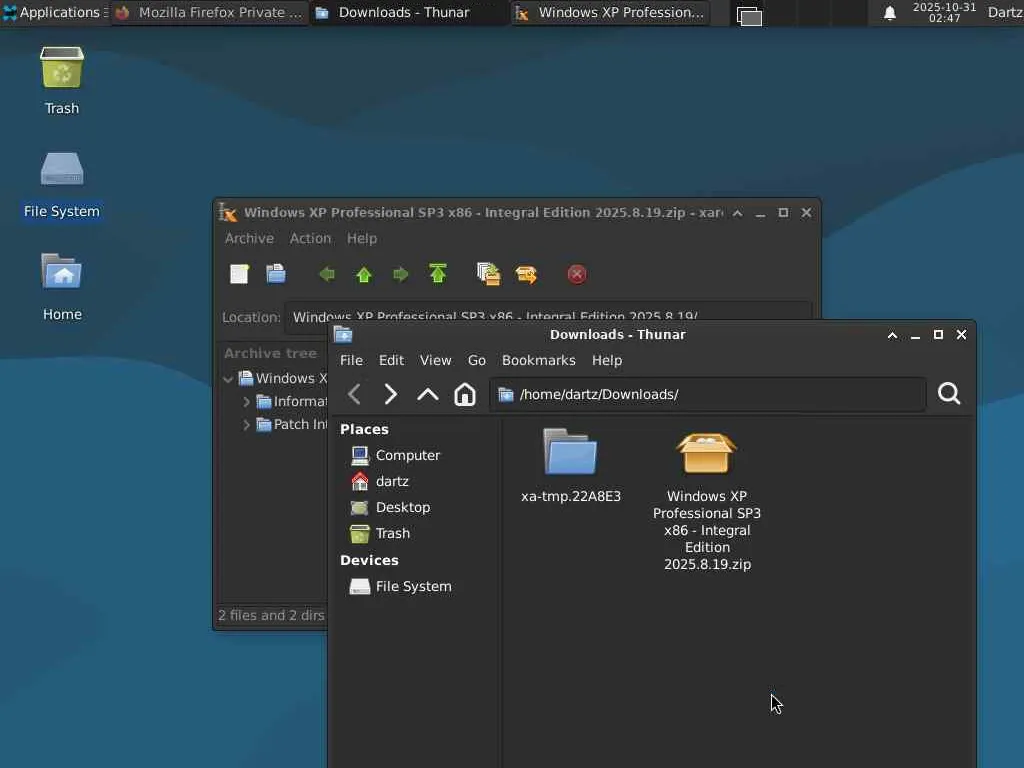Image resolution: width=1024 pixels, height=768 pixels.
Task: Click the Xarchiver status text '2 files and 2 dirs'
Action: [271, 615]
